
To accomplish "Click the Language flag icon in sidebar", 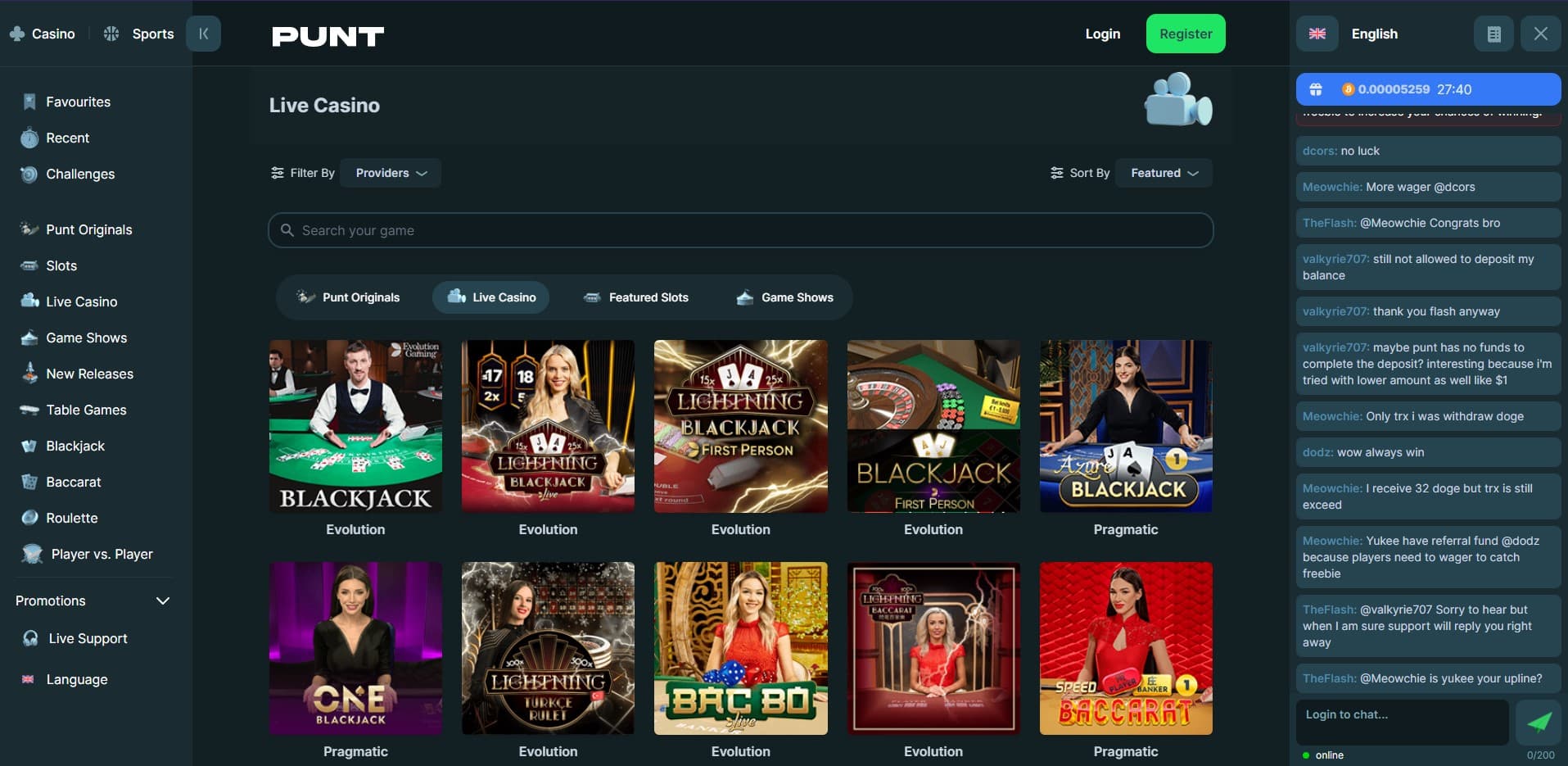I will coord(28,679).
